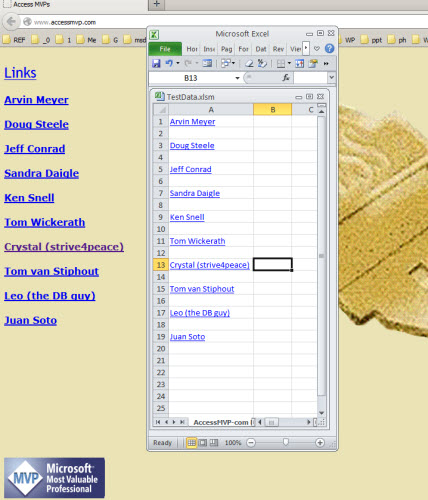Image resolution: width=428 pixels, height=500 pixels.
Task: Click the Zoom In plus button
Action: coord(320,443)
